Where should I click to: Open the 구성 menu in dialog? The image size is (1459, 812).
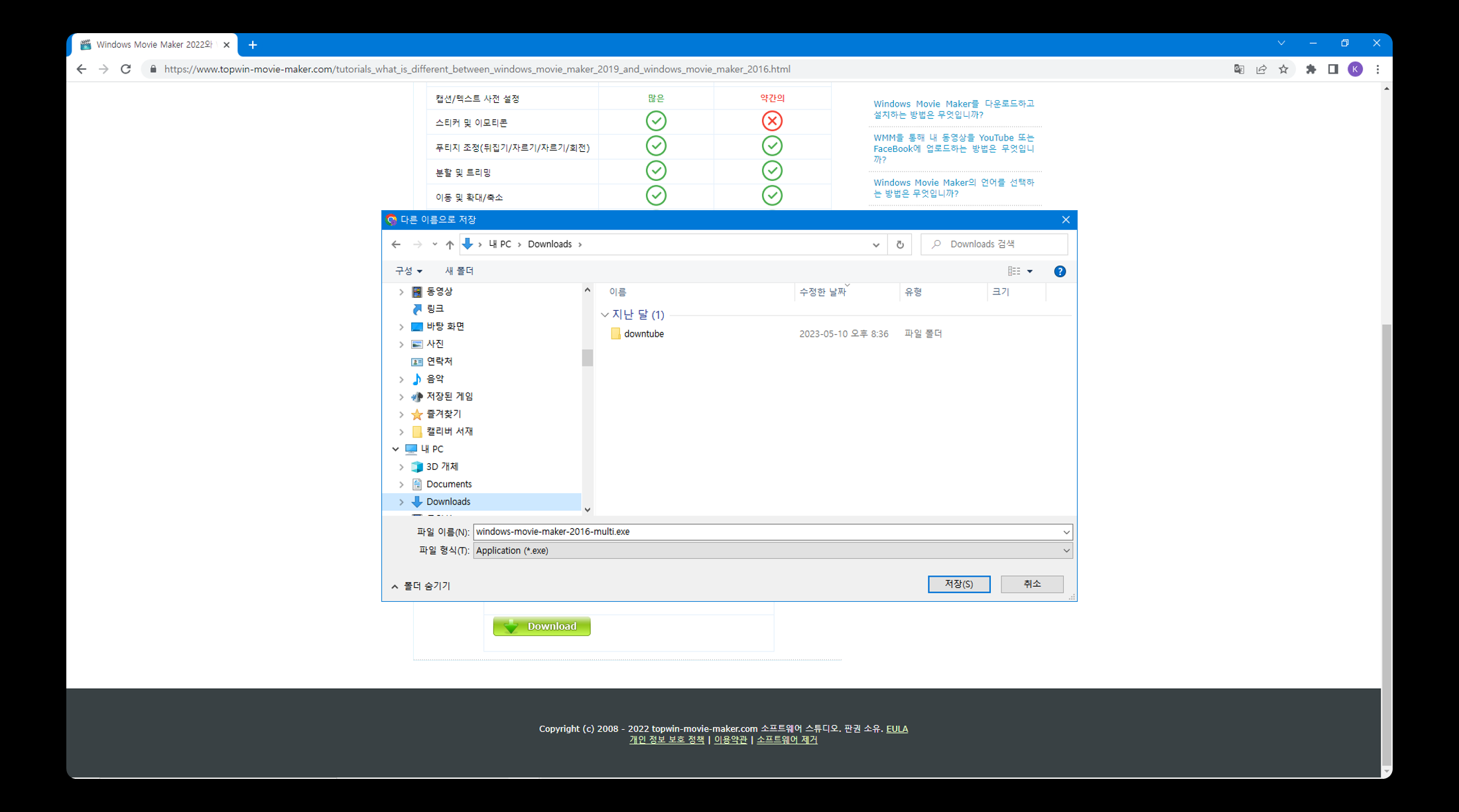tap(409, 271)
